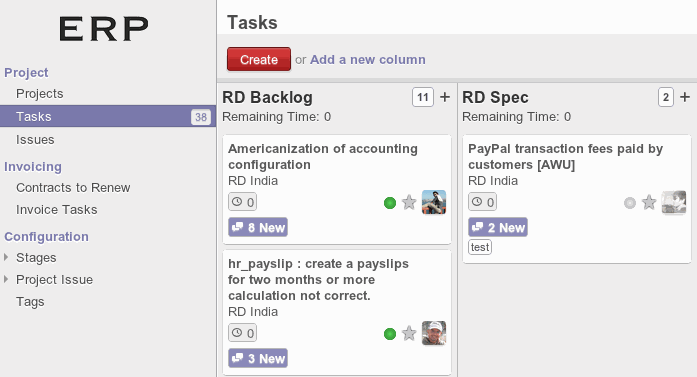Go to Issues menu item
The image size is (697, 377).
point(35,140)
